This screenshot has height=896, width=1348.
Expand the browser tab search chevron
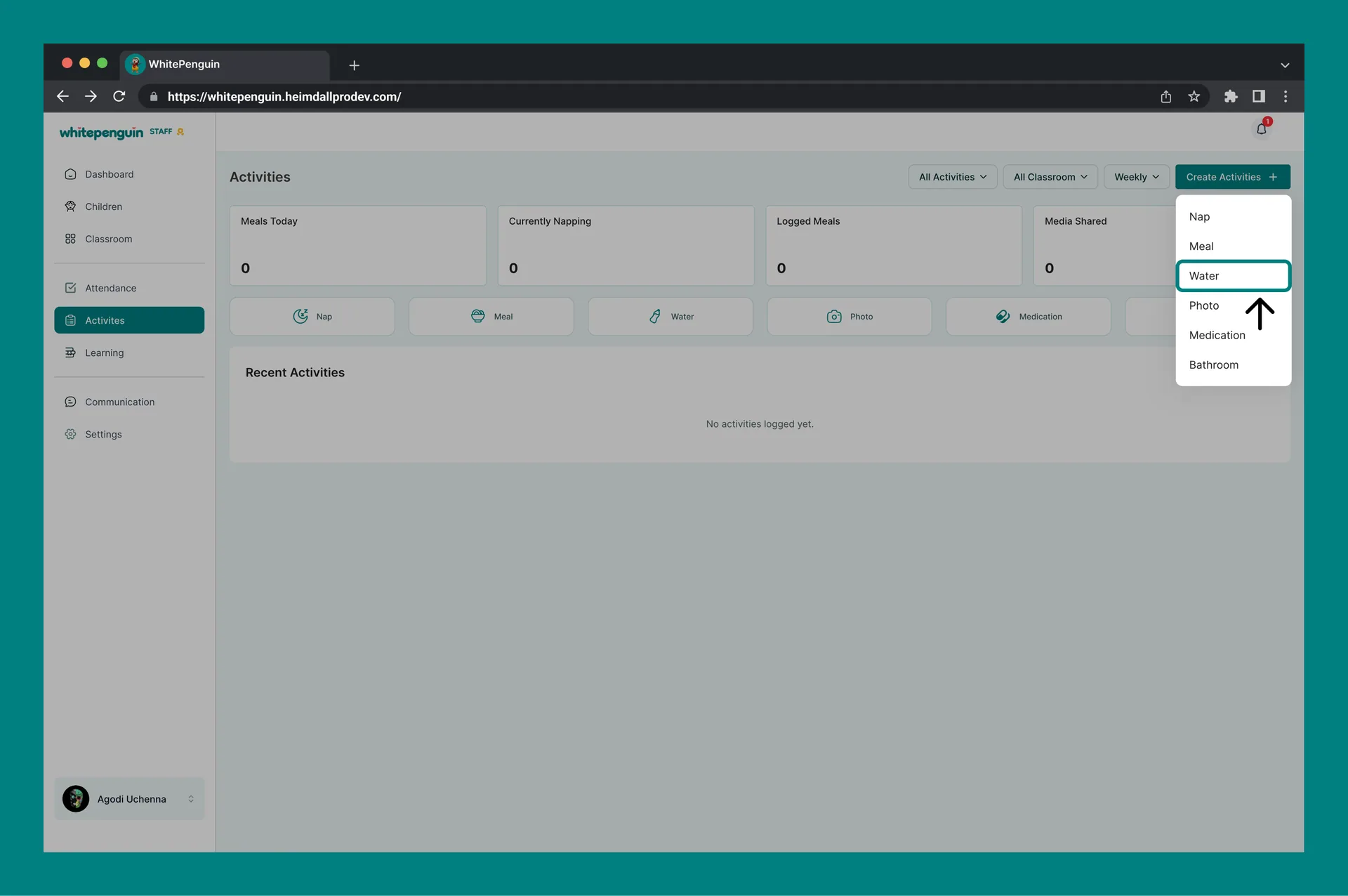coord(1285,65)
